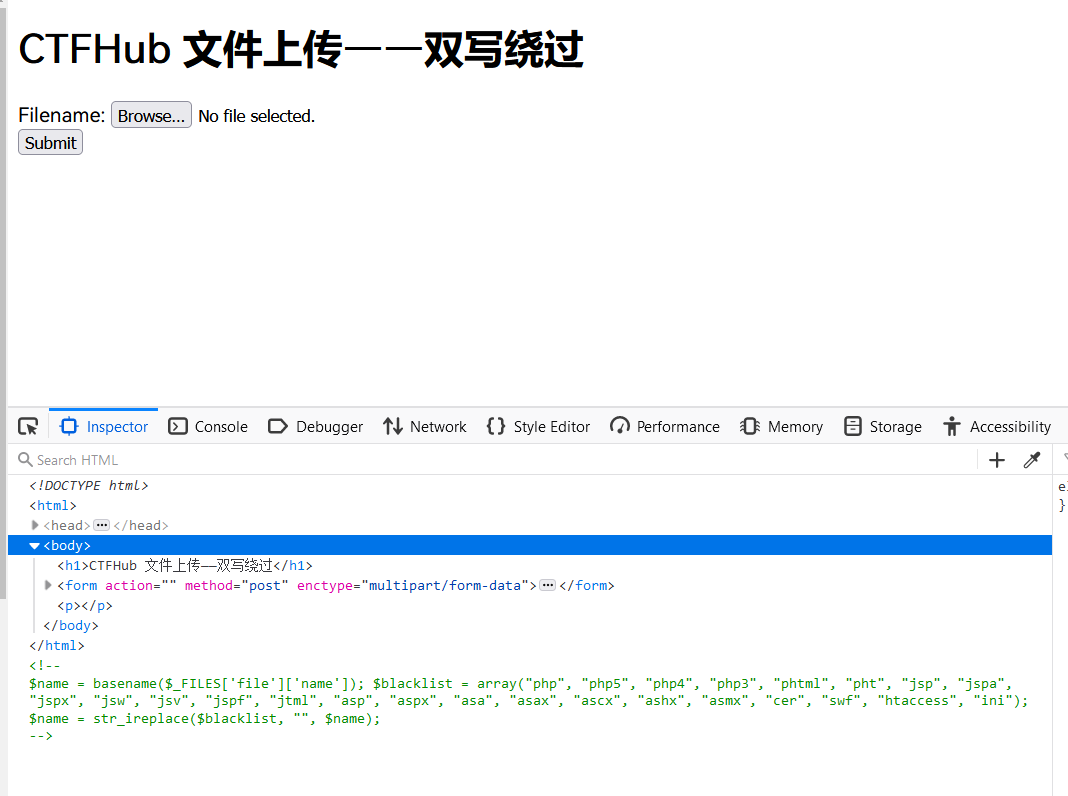Switch to the Debugger tab
The width and height of the screenshot is (1068, 796).
[315, 427]
